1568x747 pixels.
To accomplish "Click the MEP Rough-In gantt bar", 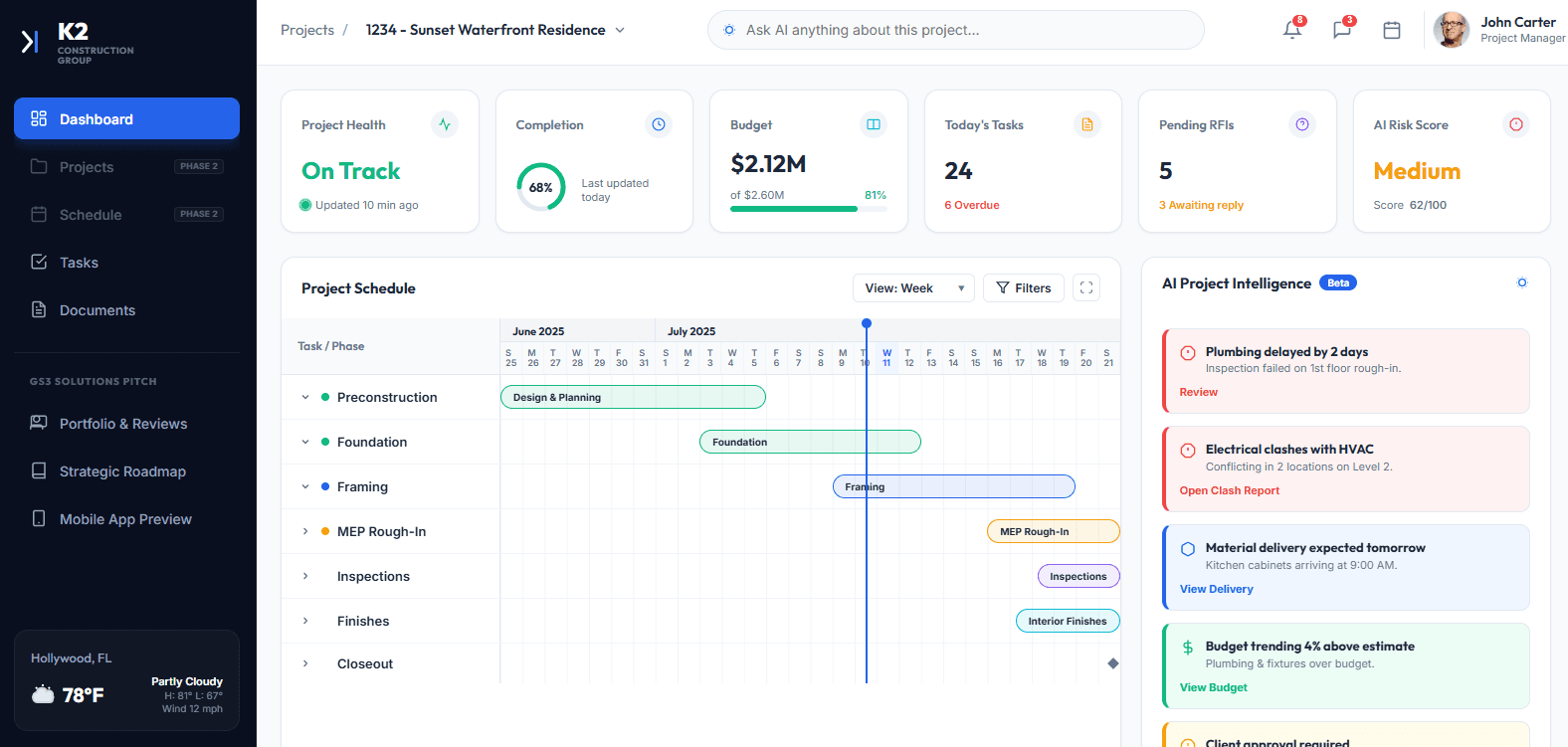I will pos(1054,531).
